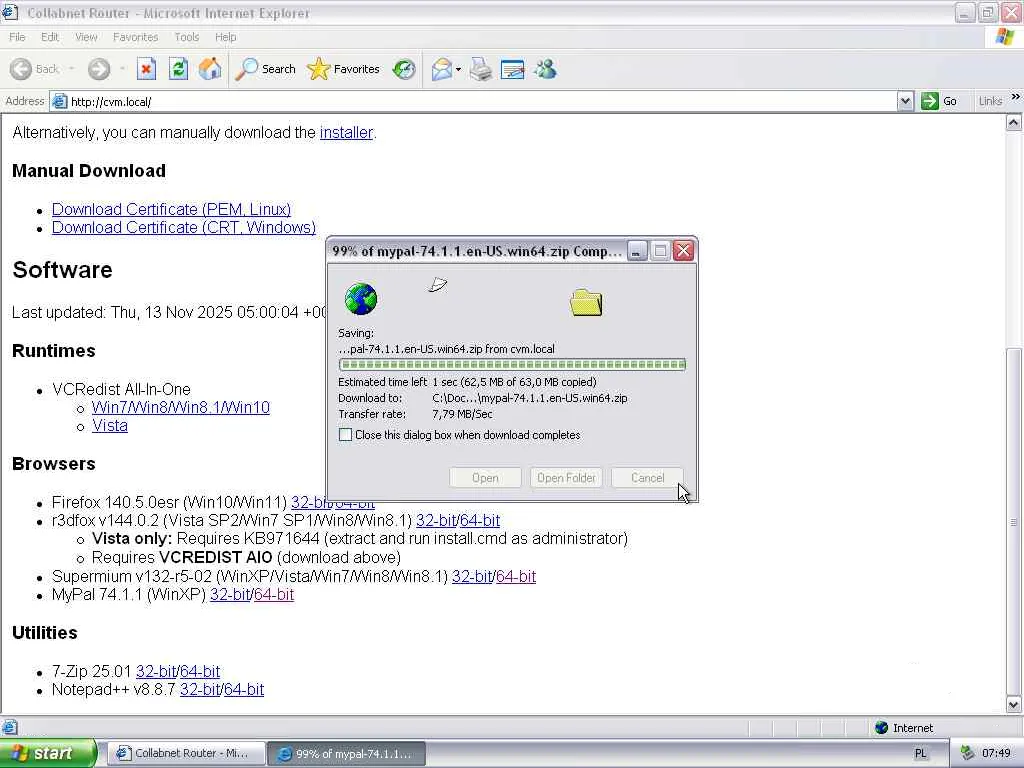Click the vertical scrollbar thumb

tap(1014, 522)
